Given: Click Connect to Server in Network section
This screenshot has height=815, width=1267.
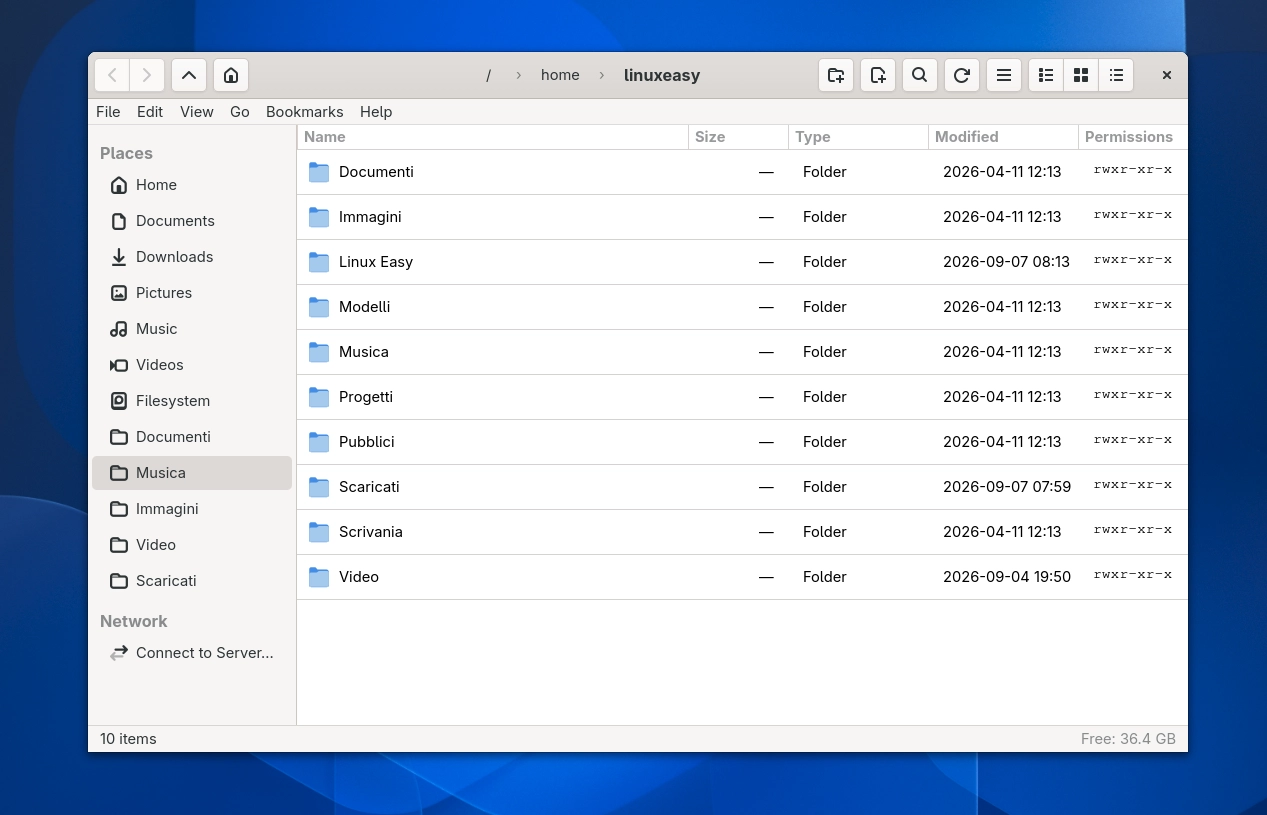Looking at the screenshot, I should (192, 653).
